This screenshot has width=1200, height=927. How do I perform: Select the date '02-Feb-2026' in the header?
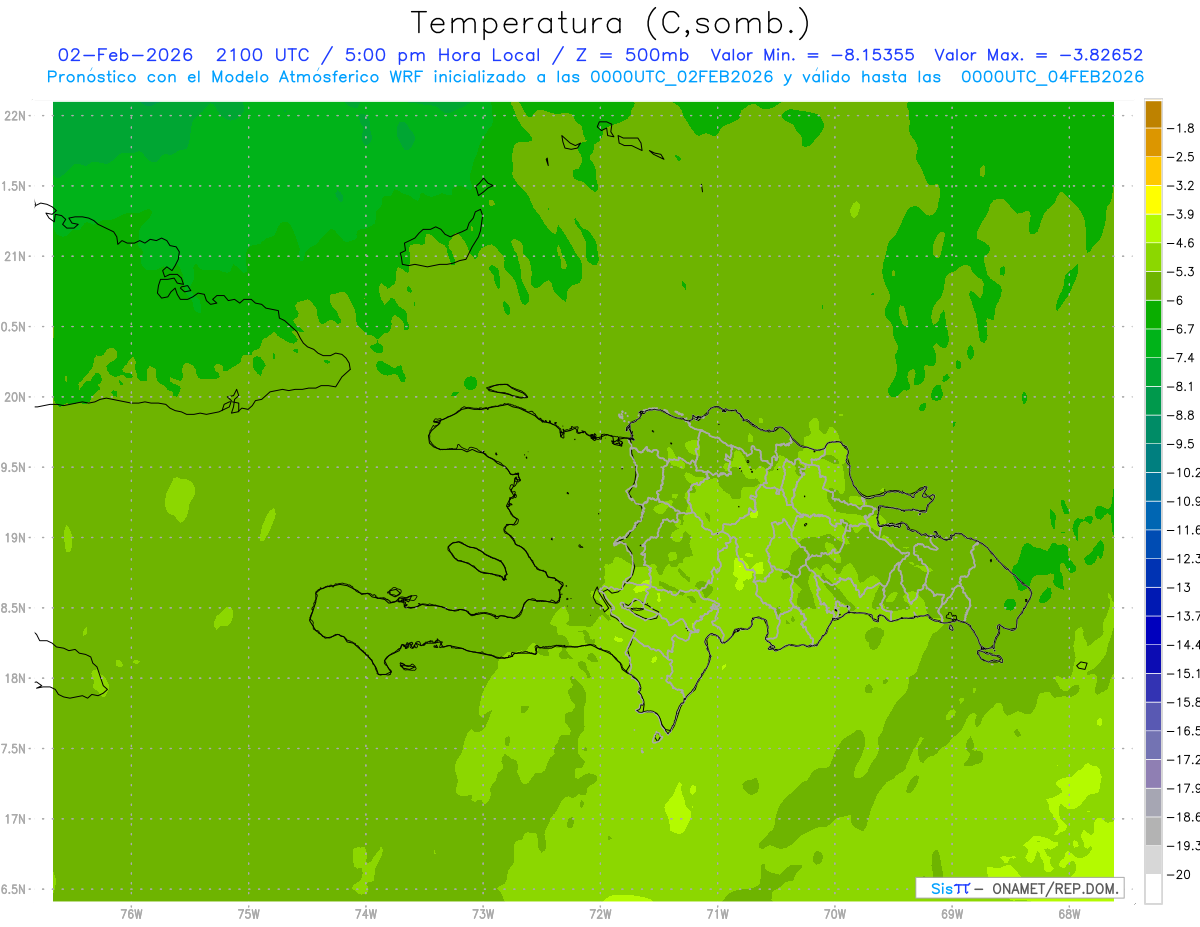pos(126,55)
